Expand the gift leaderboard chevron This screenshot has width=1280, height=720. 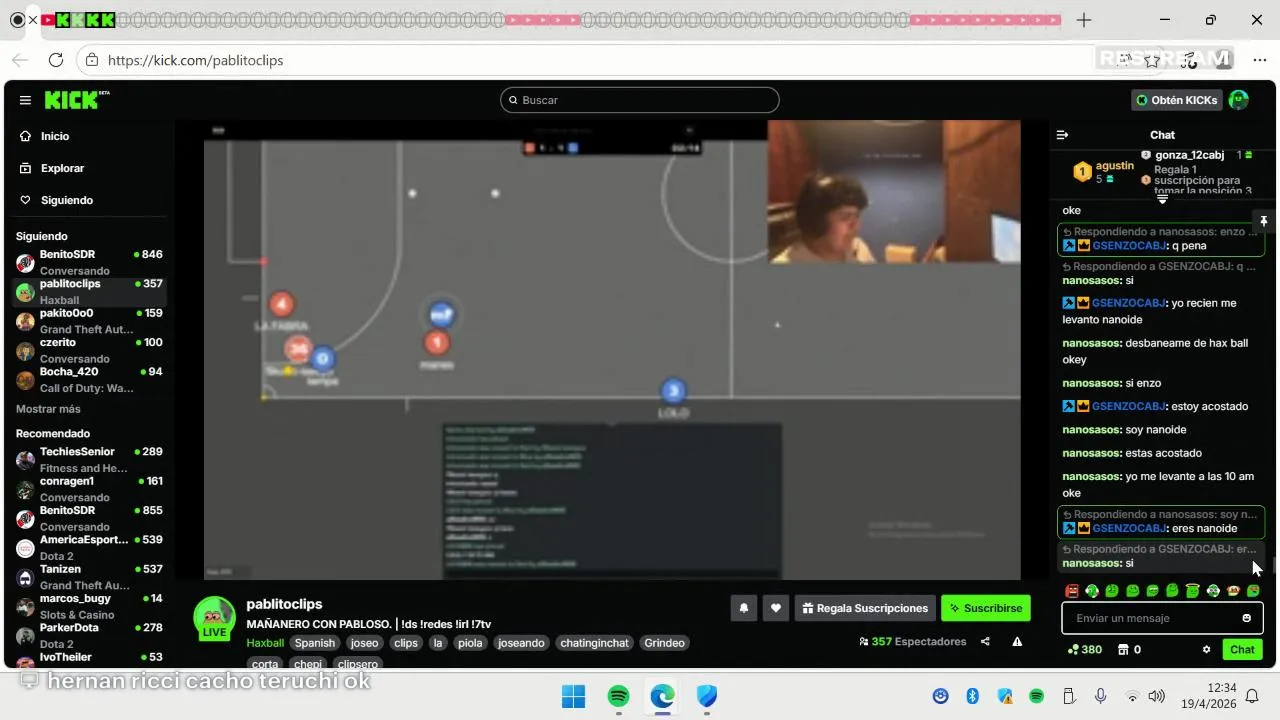1162,199
